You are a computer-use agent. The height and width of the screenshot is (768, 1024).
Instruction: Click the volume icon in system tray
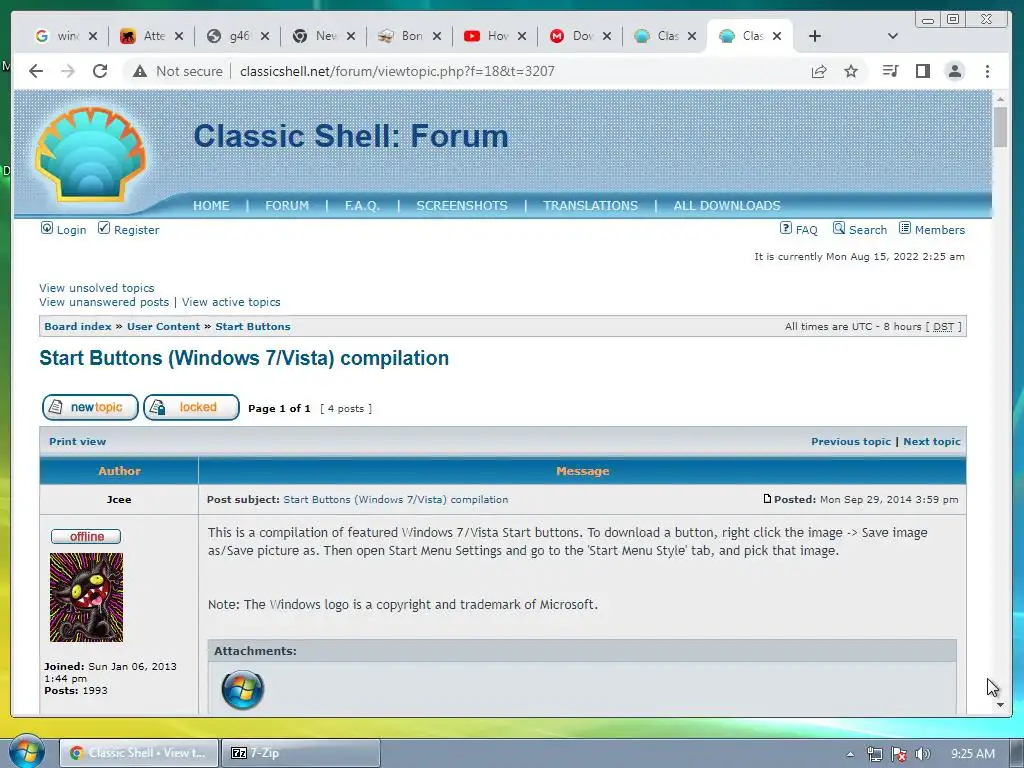coord(923,754)
